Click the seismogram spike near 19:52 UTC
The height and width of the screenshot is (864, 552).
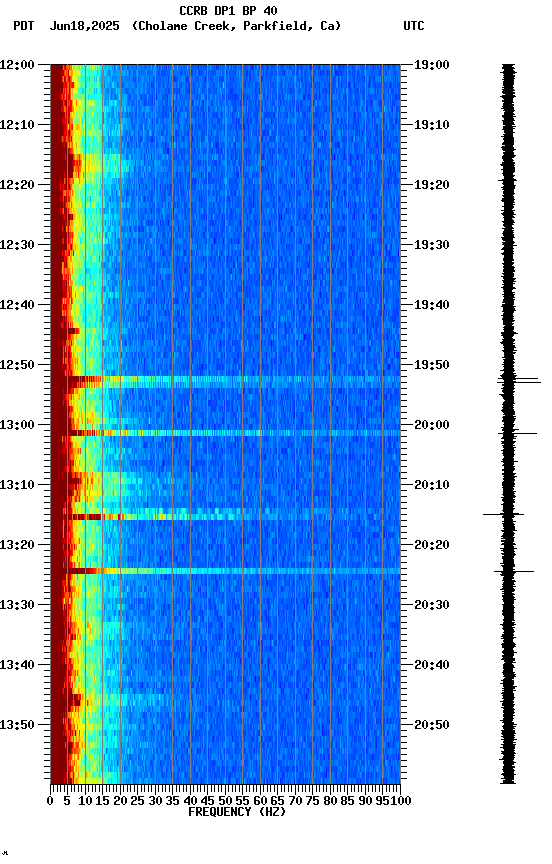(519, 381)
